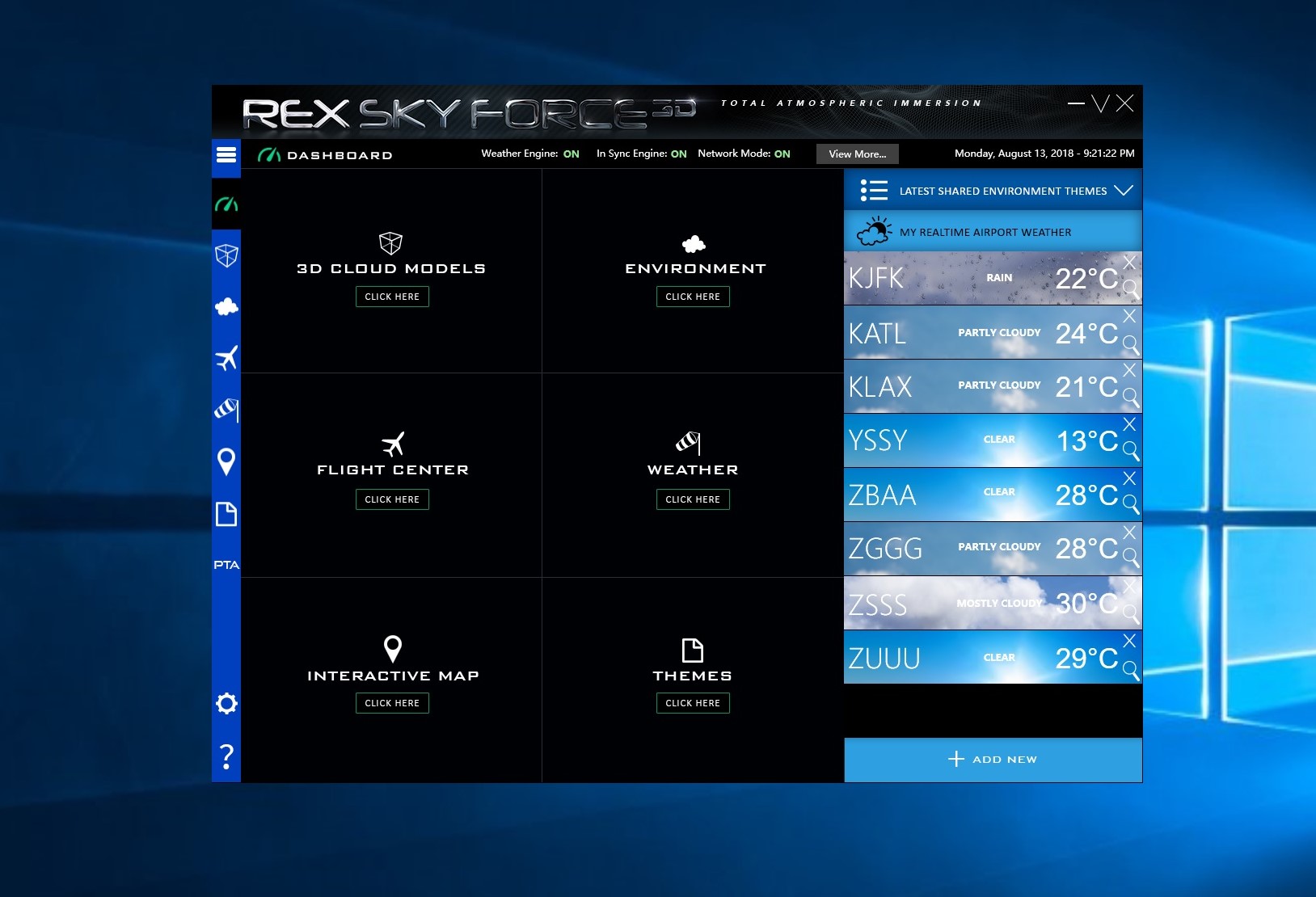Select the YSSY clear weather row
Screen dimensions: 1316x897
tap(993, 440)
